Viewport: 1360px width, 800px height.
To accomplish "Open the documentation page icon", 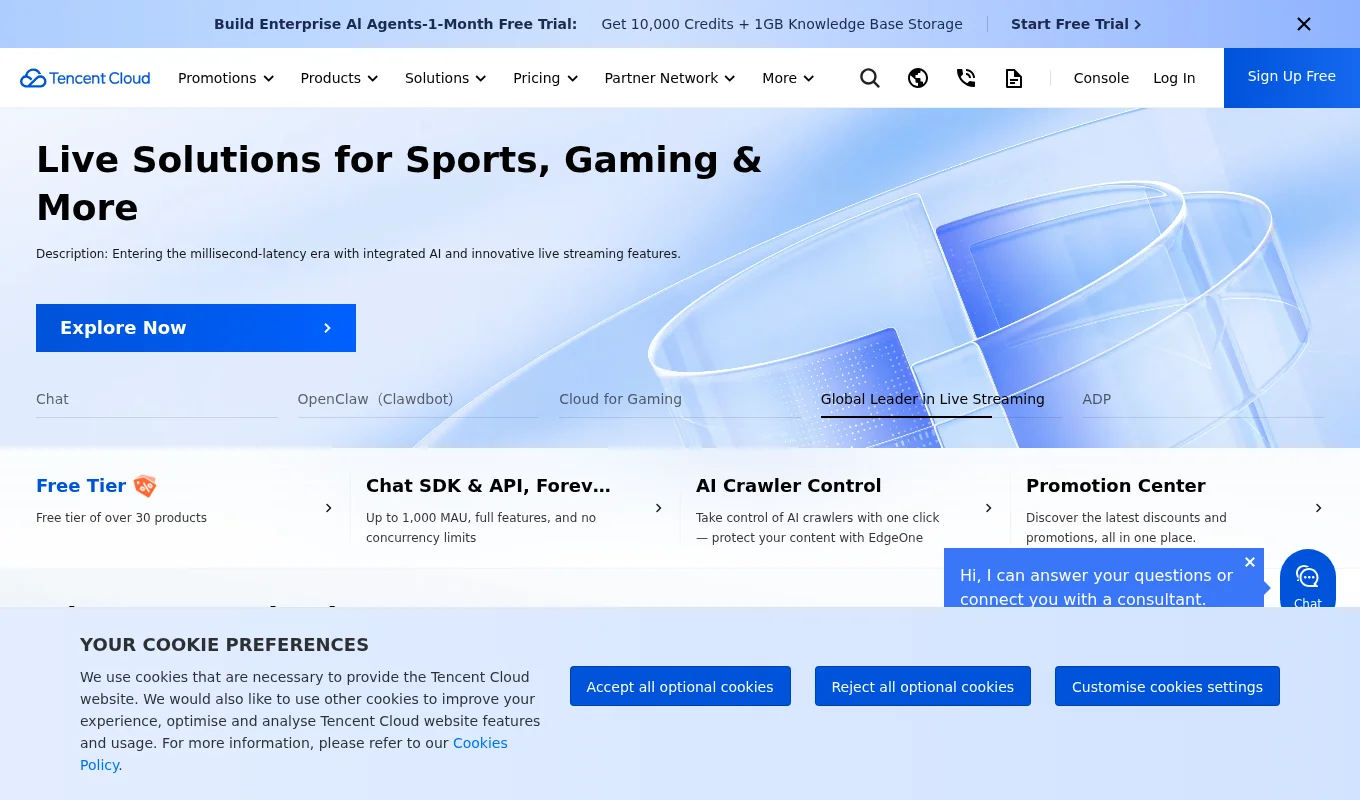I will tap(1014, 78).
